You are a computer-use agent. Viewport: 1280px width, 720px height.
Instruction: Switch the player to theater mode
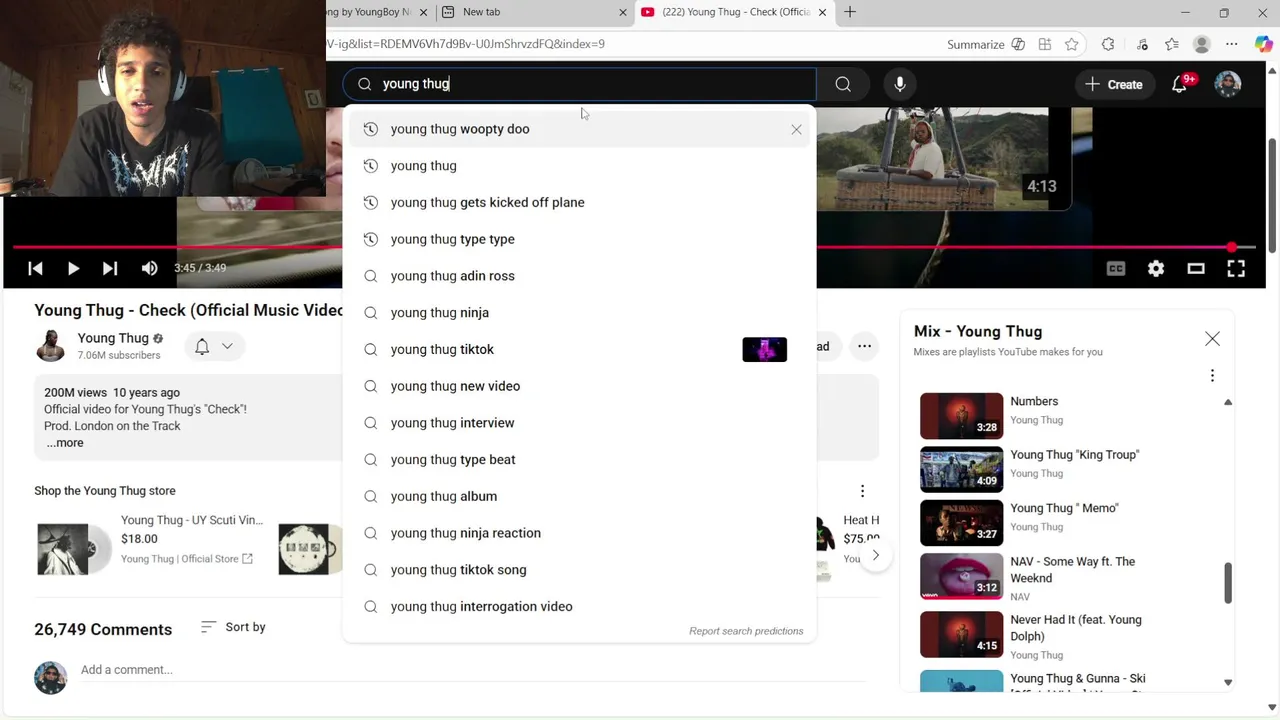(1196, 268)
